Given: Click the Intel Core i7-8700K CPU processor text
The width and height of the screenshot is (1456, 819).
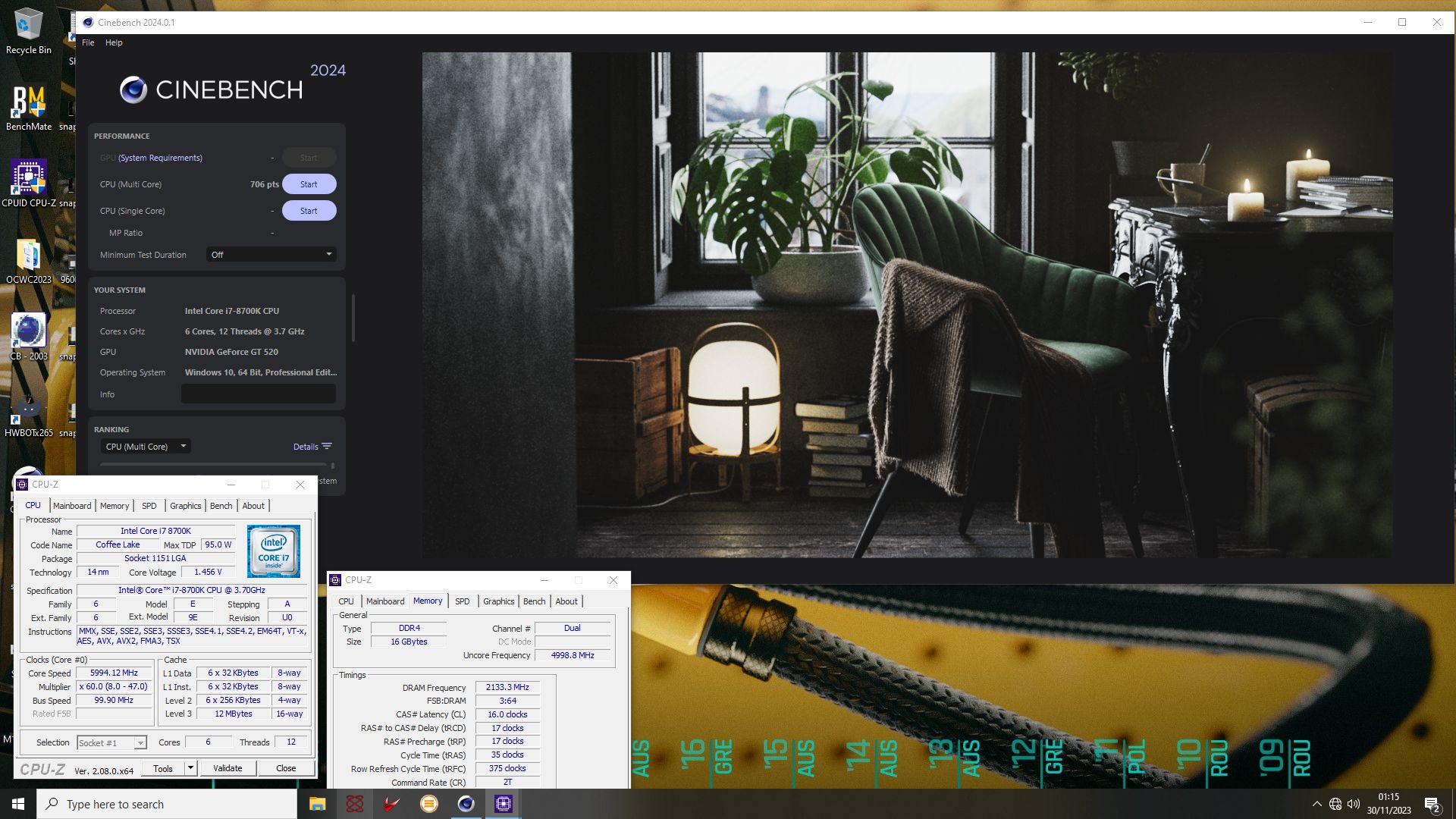Looking at the screenshot, I should pyautogui.click(x=232, y=311).
